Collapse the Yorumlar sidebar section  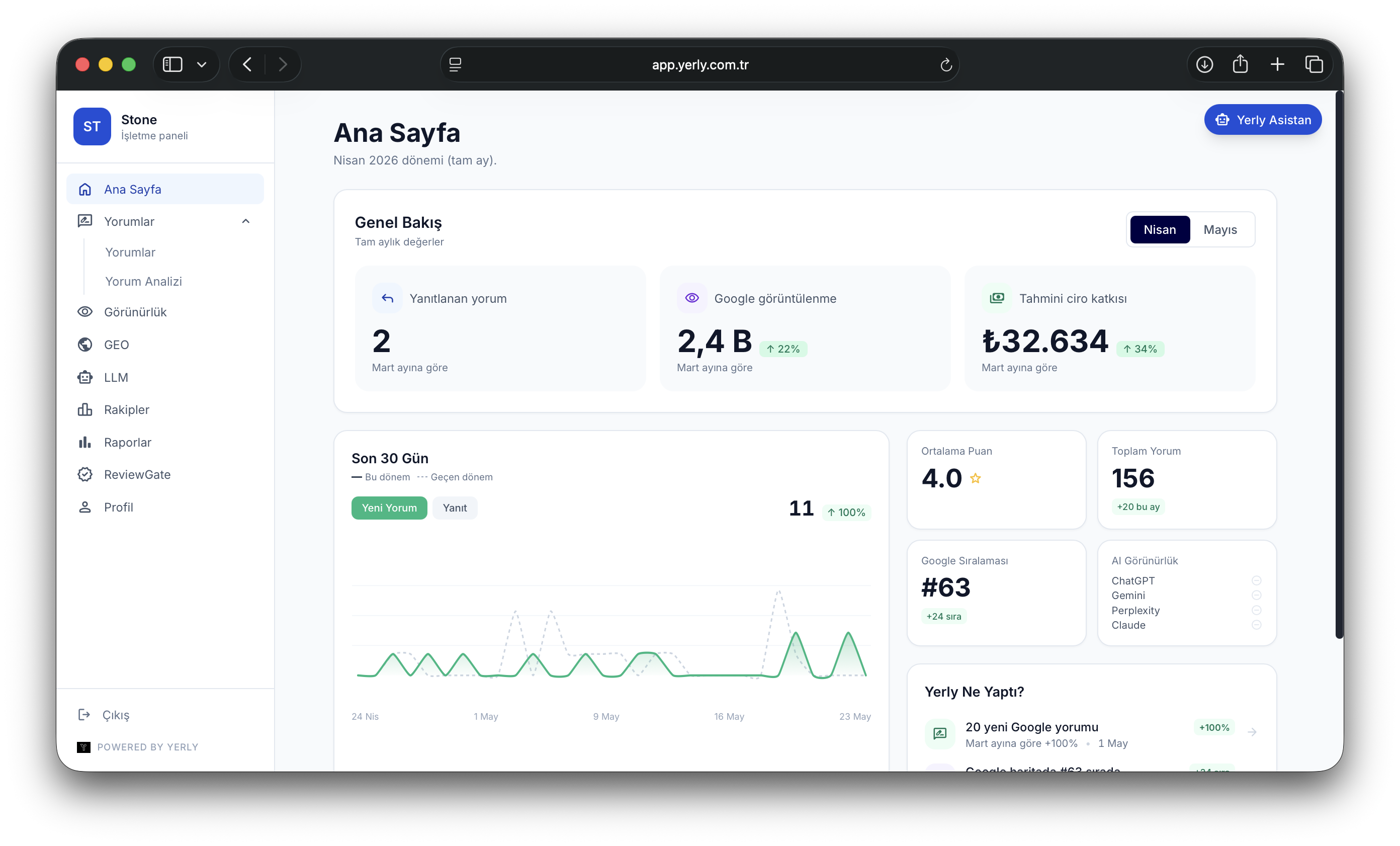[x=245, y=222]
